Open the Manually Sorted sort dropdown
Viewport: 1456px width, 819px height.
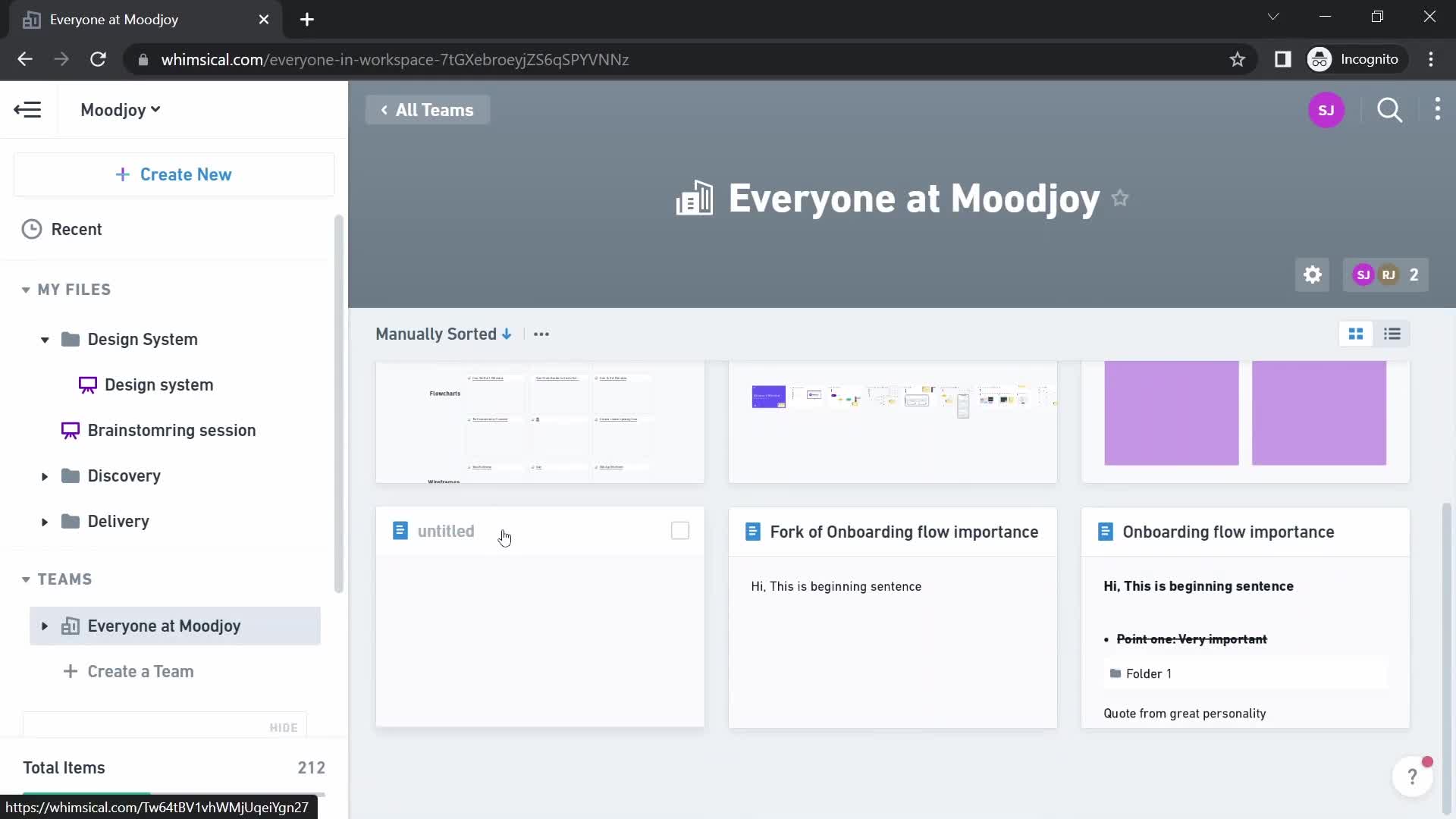click(444, 334)
